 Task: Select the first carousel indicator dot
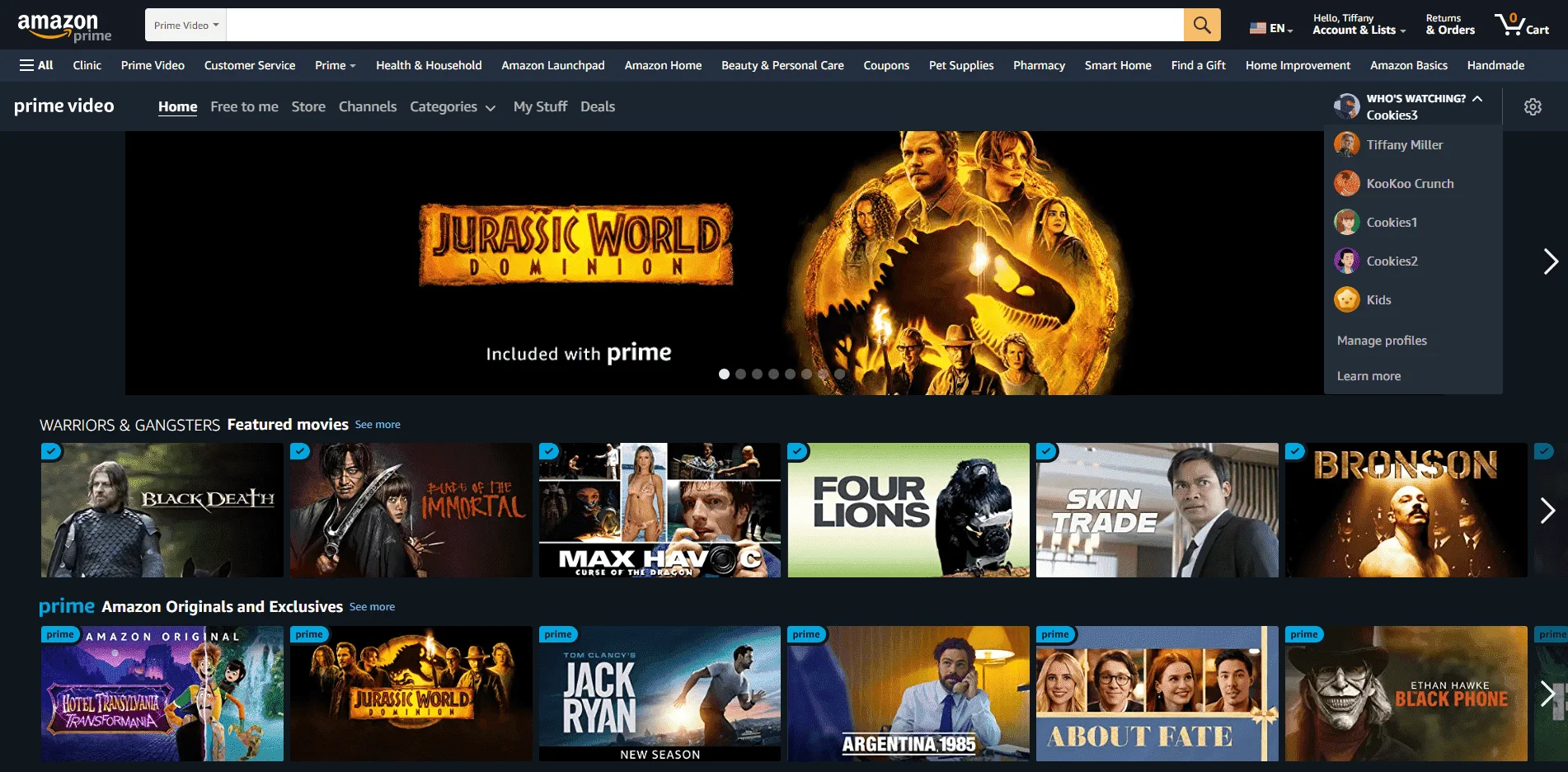coord(724,374)
